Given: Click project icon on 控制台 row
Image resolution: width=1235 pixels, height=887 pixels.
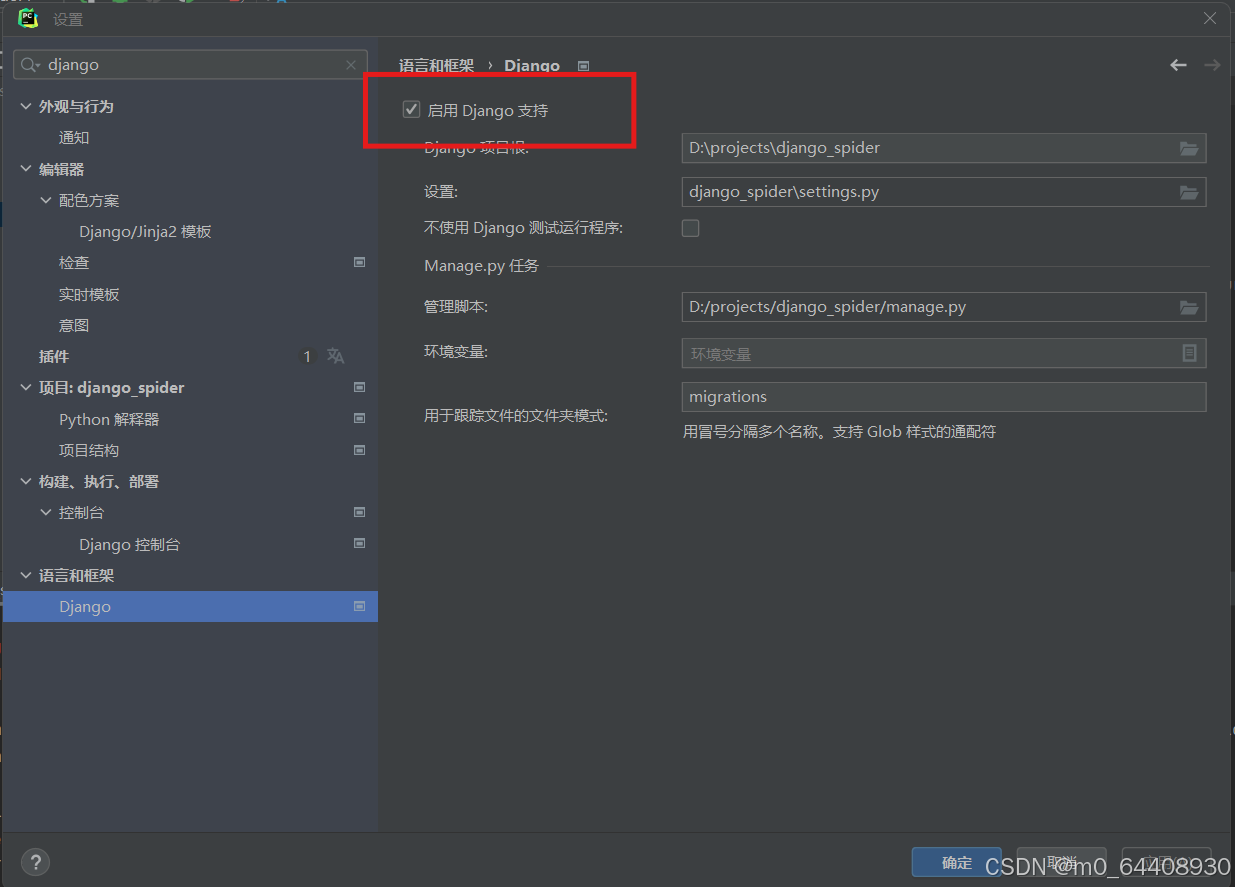Looking at the screenshot, I should (x=360, y=512).
